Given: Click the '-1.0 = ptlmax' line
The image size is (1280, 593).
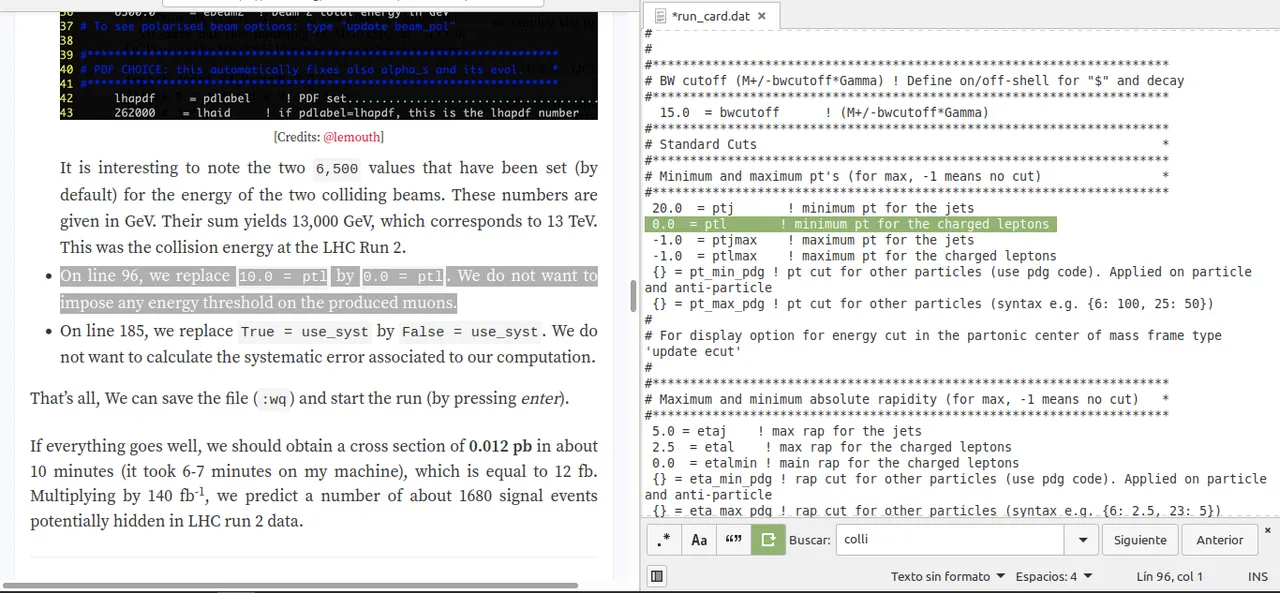Looking at the screenshot, I should point(853,256).
